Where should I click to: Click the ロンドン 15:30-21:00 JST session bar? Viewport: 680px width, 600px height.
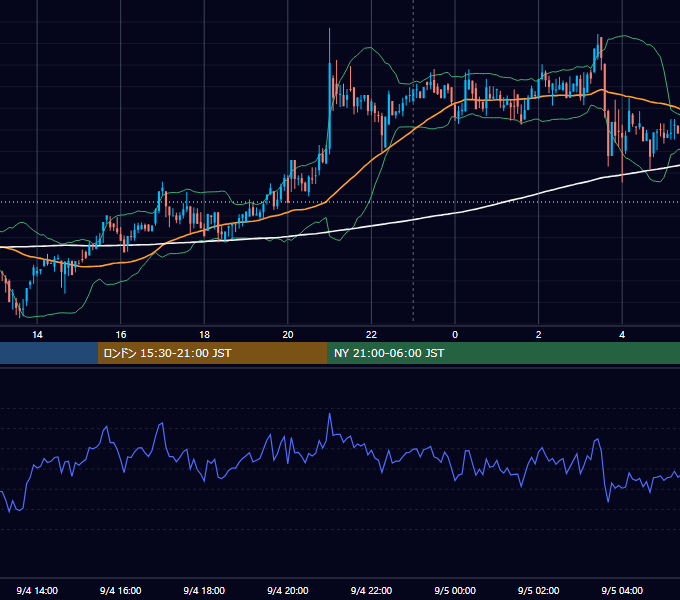tap(212, 353)
